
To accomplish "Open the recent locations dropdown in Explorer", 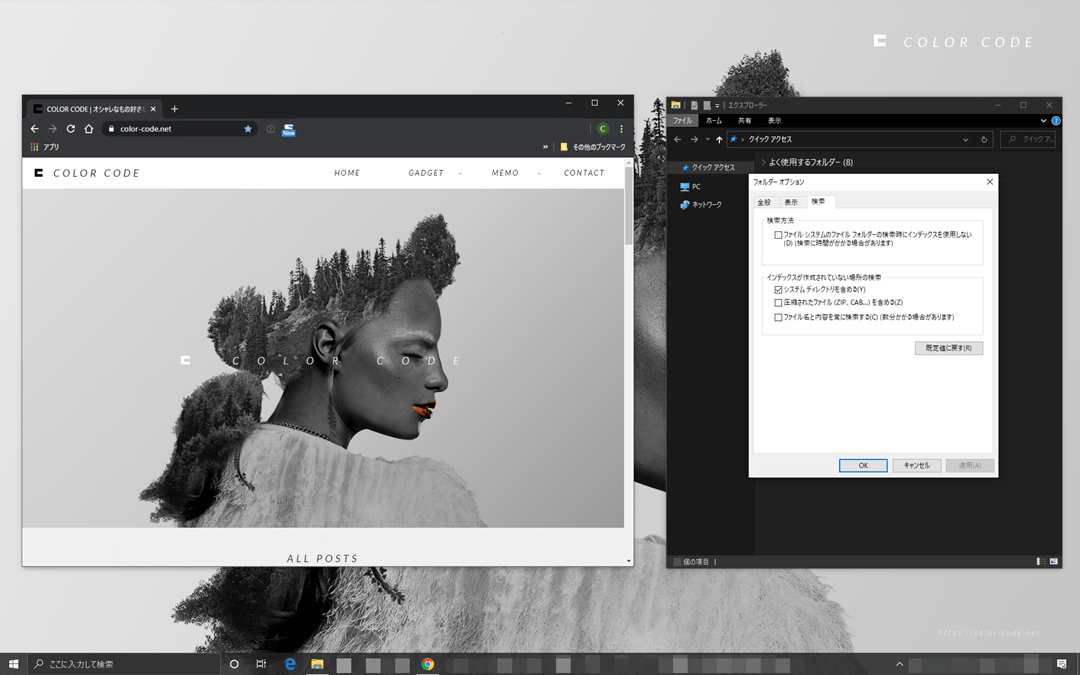I will [707, 139].
